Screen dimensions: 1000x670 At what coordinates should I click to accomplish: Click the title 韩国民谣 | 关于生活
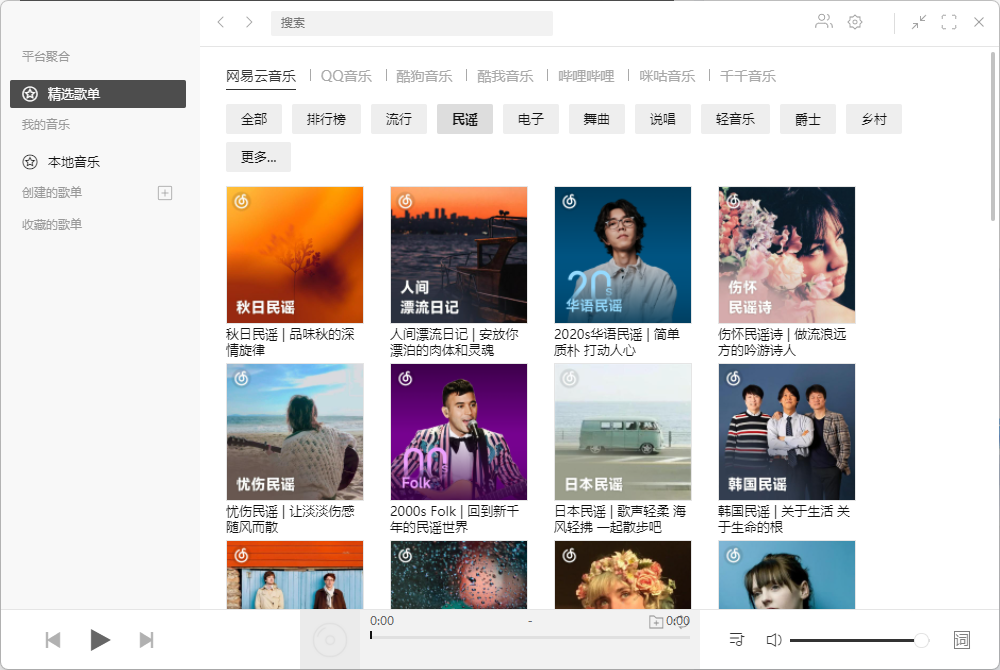click(x=784, y=520)
